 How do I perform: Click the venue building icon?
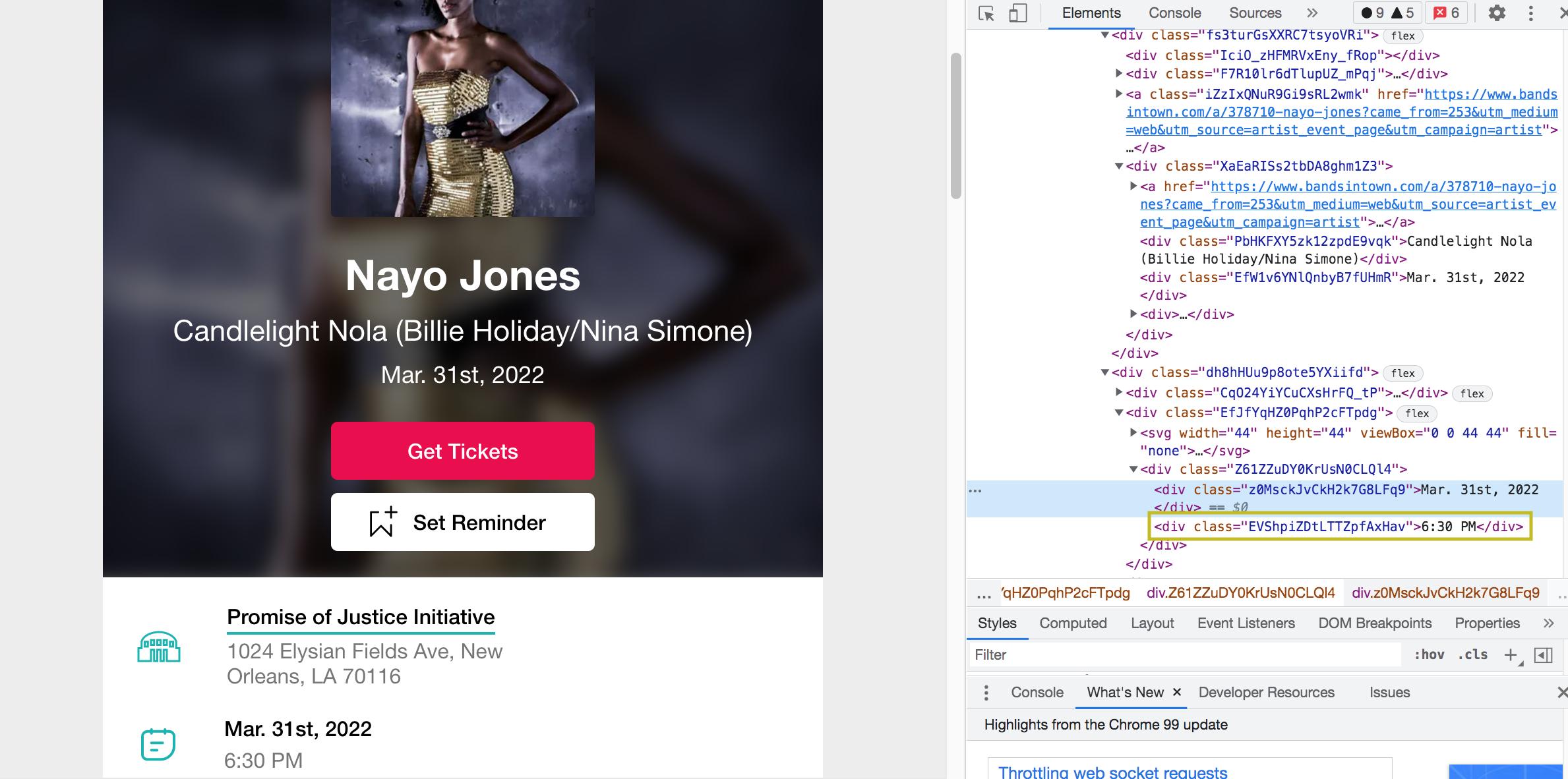158,647
